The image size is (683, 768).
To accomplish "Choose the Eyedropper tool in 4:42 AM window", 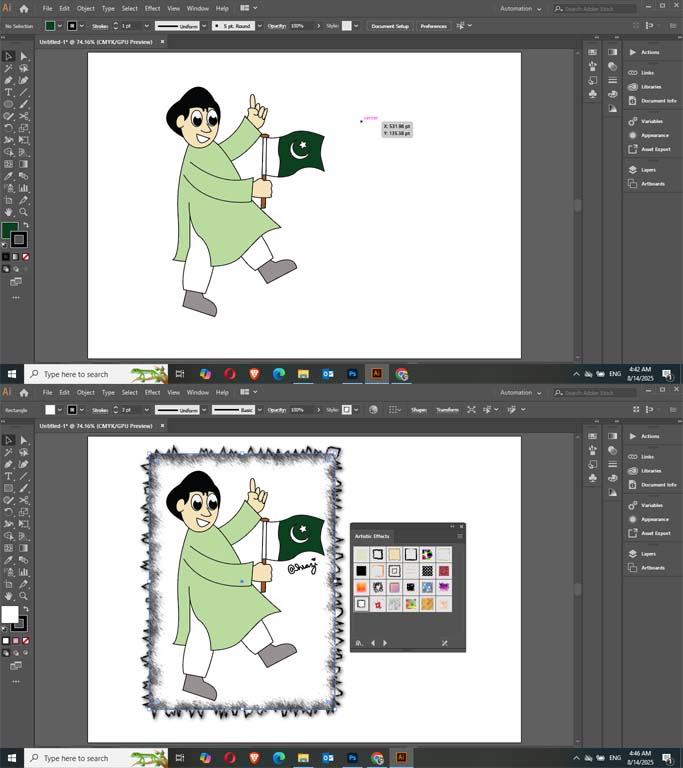I will click(x=8, y=176).
